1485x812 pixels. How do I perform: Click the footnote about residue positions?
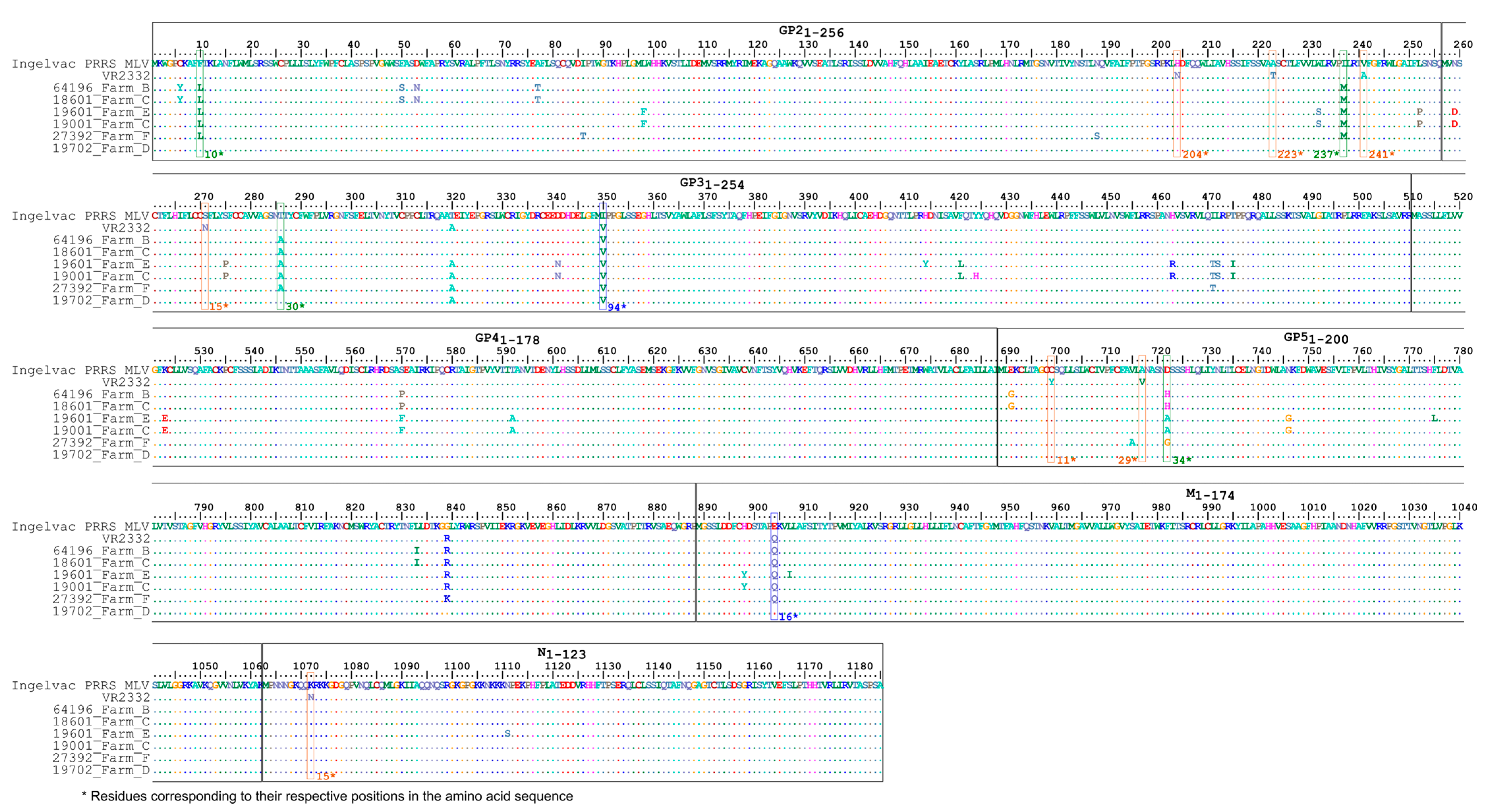click(x=327, y=796)
